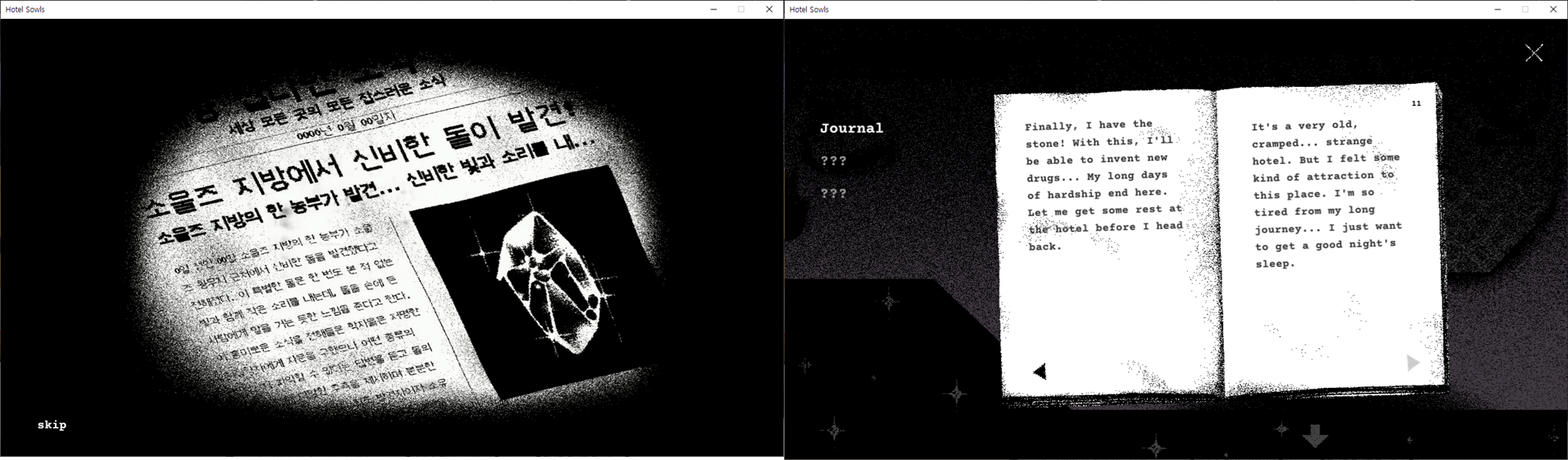Click the right window's Hotel Sowls title
Image resolution: width=1568 pixels, height=460 pixels.
click(x=809, y=9)
